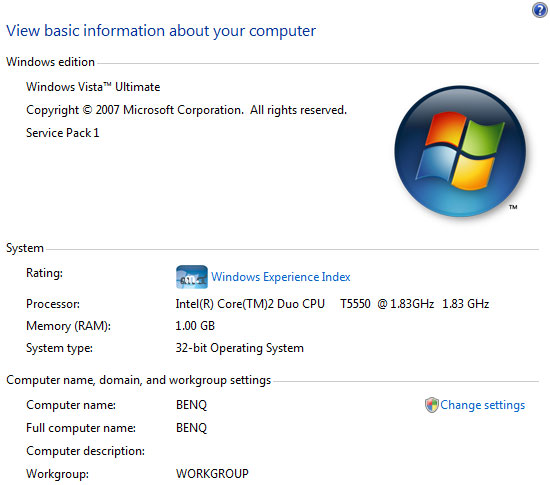Click '32-bit Operating System' value
This screenshot has width=550, height=485.
click(x=240, y=348)
